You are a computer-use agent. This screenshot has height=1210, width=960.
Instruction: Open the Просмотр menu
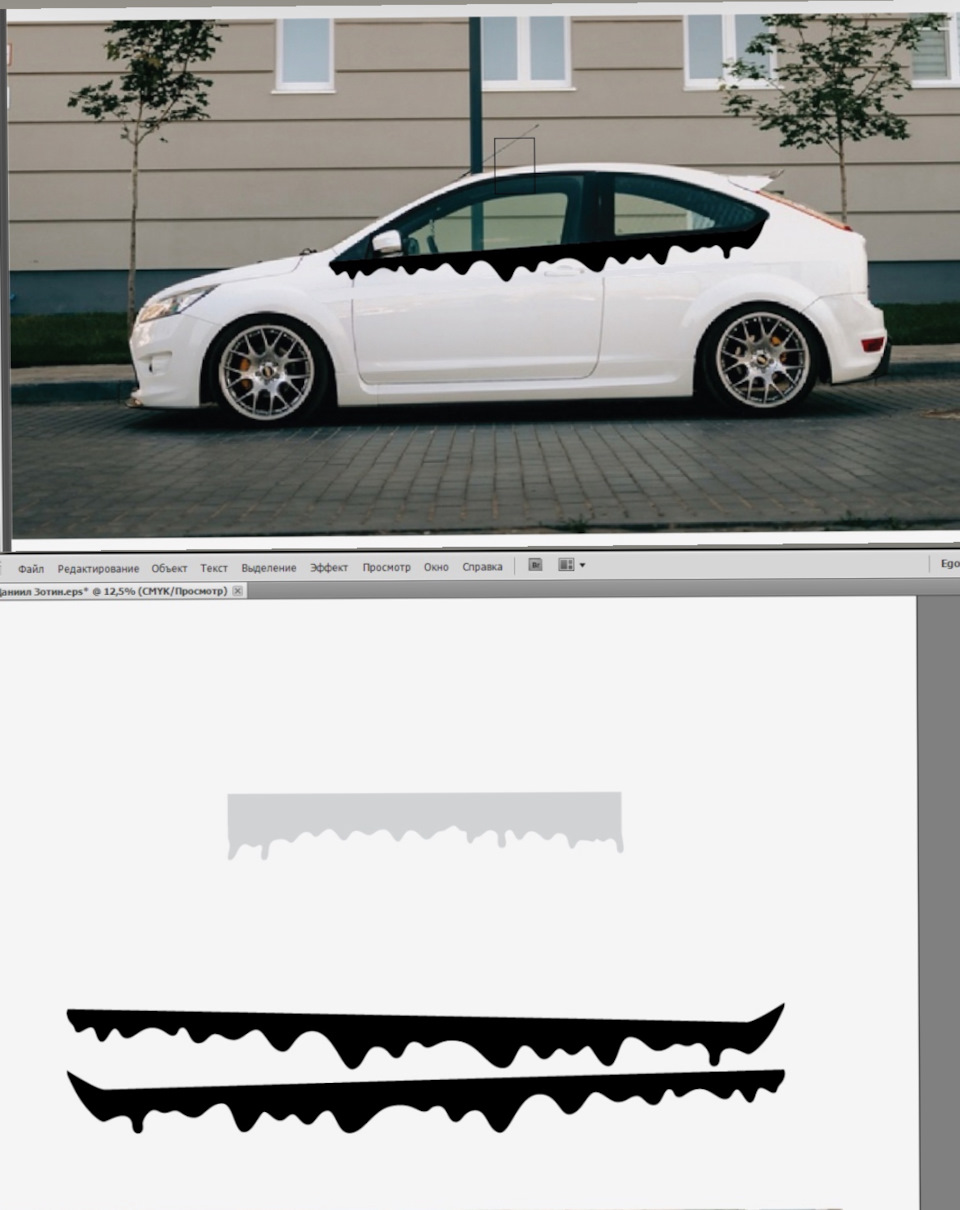coord(386,567)
